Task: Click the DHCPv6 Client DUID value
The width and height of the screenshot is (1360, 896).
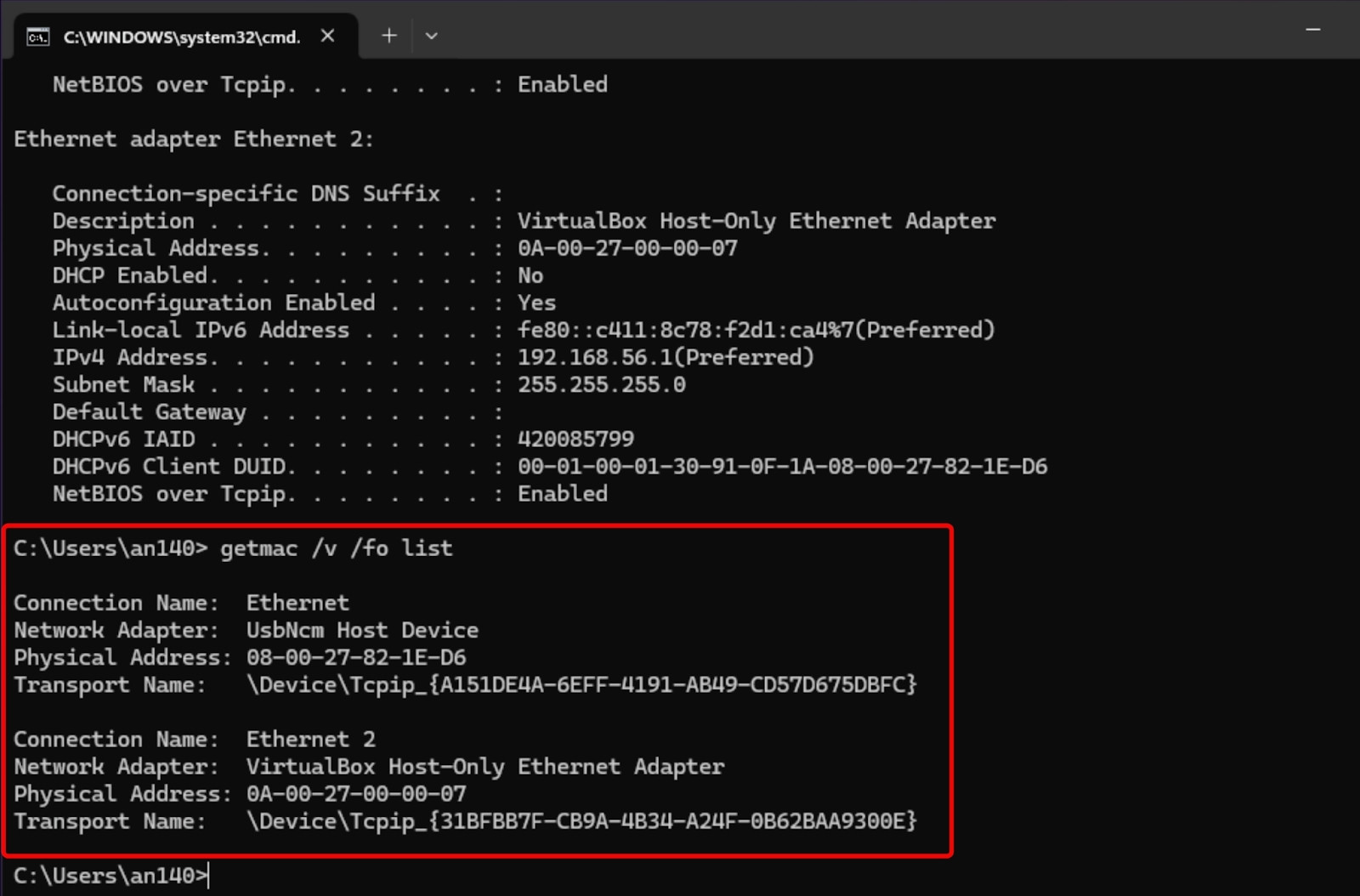Action: pyautogui.click(x=782, y=466)
